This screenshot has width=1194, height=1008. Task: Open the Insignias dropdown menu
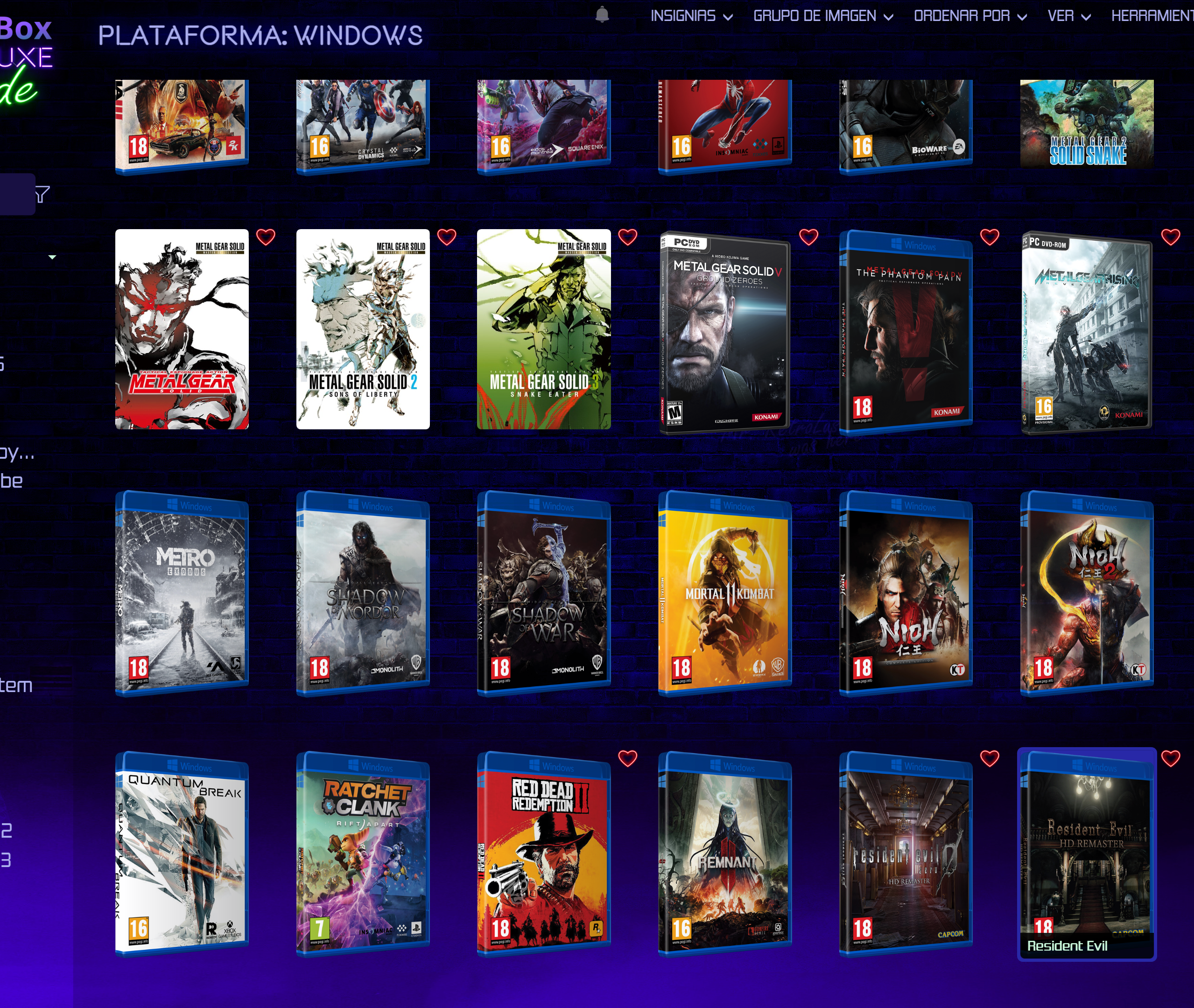click(x=692, y=16)
